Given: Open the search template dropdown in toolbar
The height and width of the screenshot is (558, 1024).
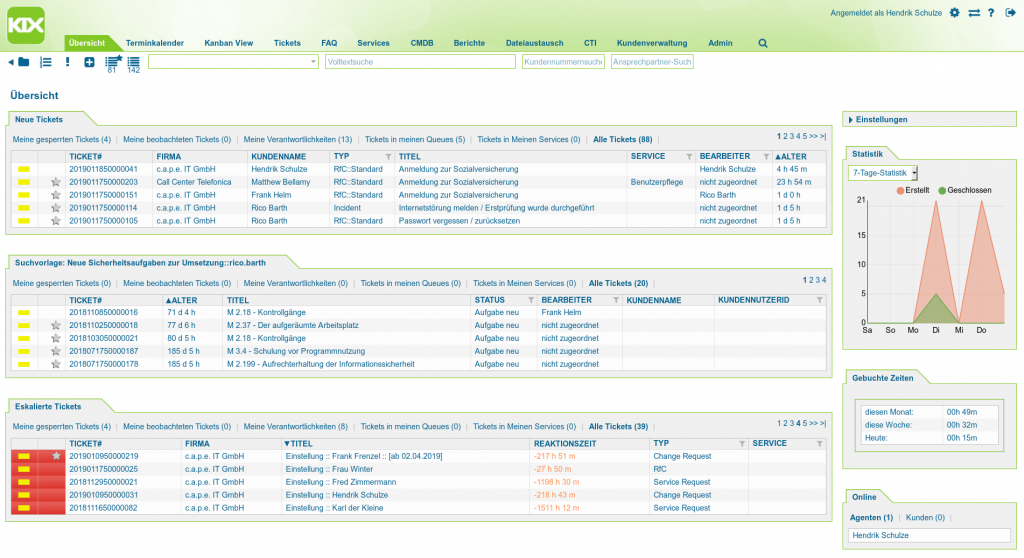Looking at the screenshot, I should [233, 62].
